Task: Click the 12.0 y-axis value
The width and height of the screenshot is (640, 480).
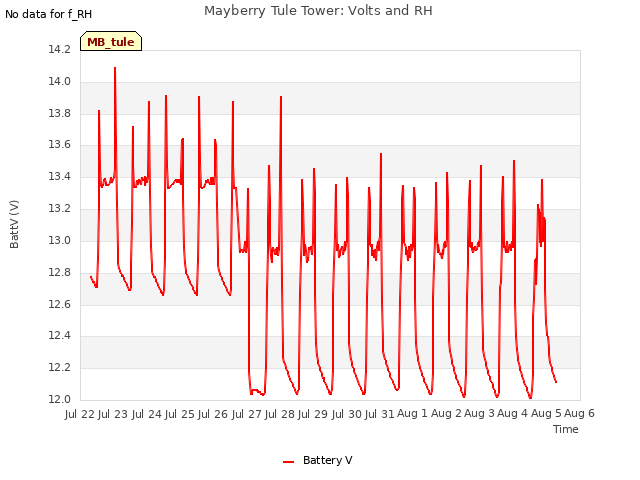Action: (60, 400)
